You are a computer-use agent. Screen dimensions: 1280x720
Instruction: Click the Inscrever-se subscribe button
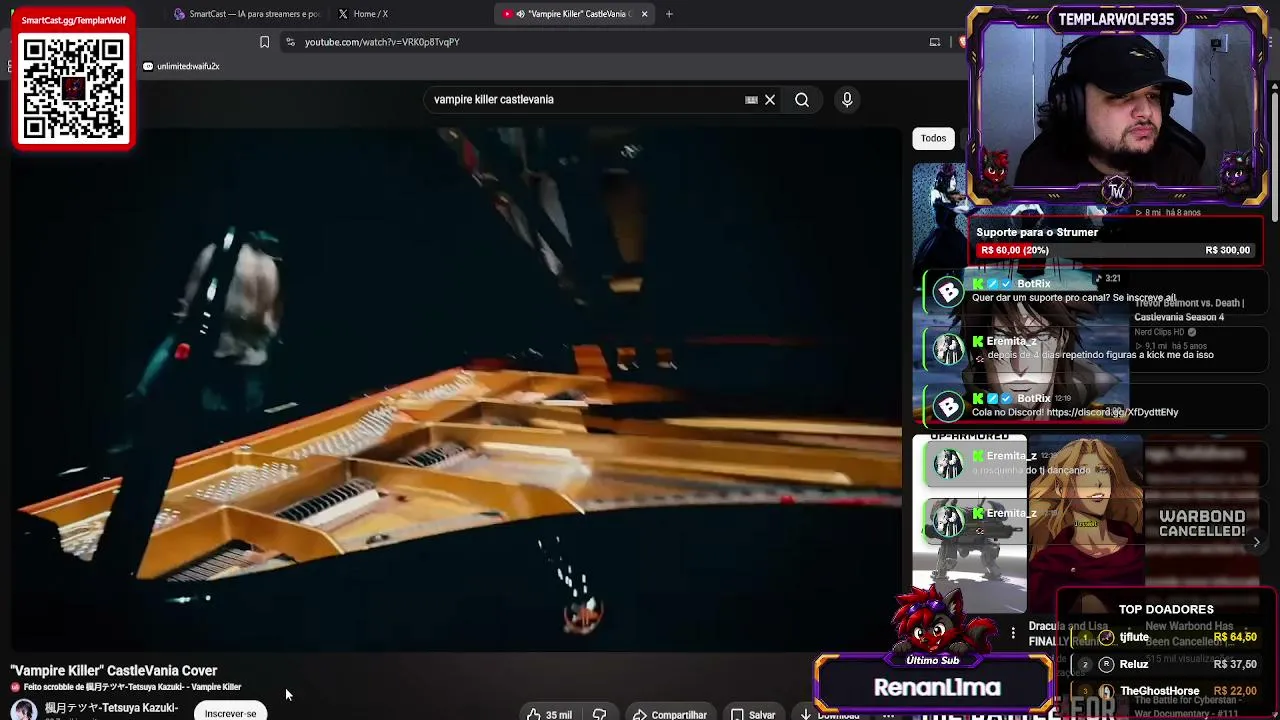click(x=231, y=713)
